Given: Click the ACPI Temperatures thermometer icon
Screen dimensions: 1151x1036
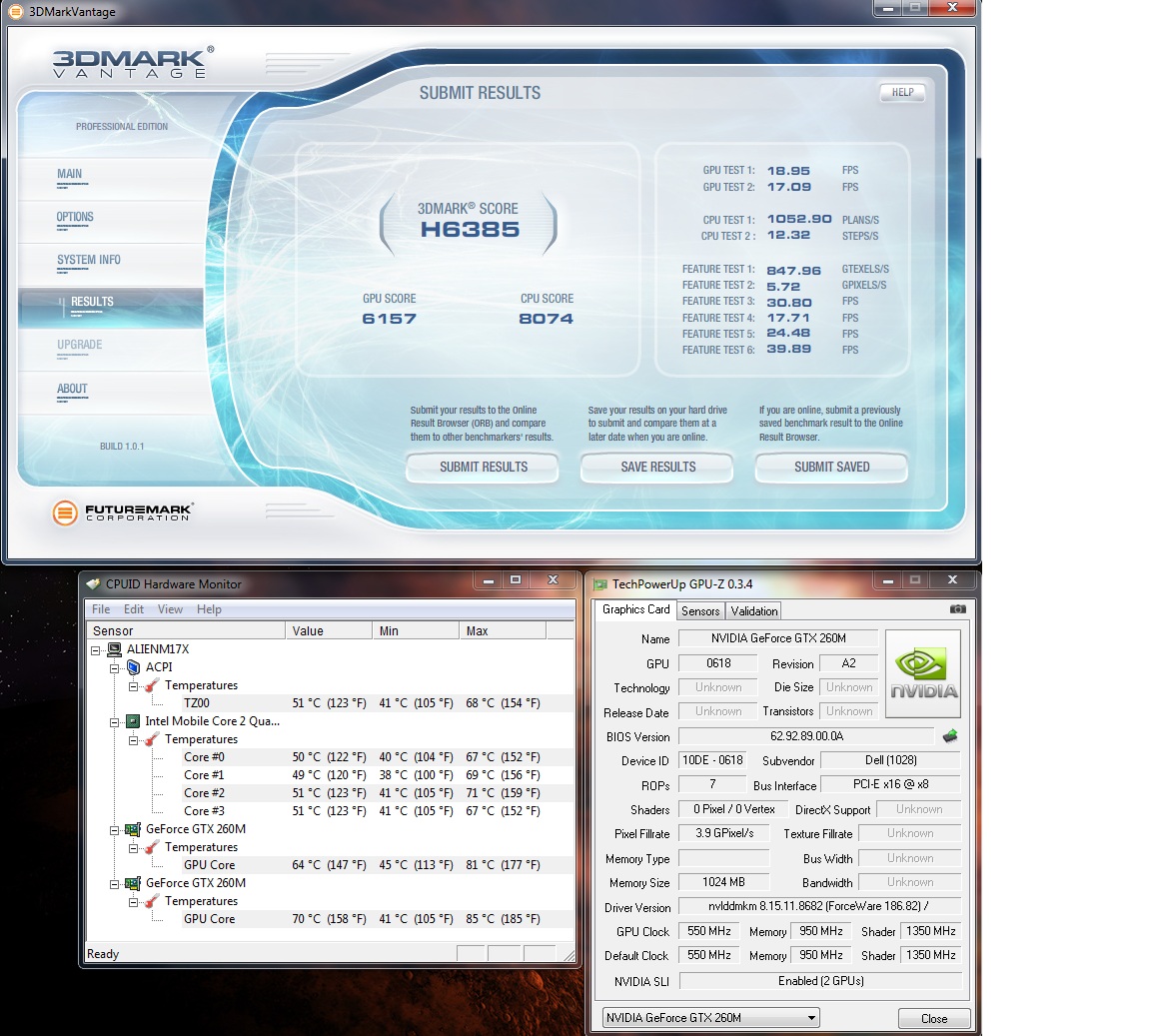Looking at the screenshot, I should pos(153,685).
